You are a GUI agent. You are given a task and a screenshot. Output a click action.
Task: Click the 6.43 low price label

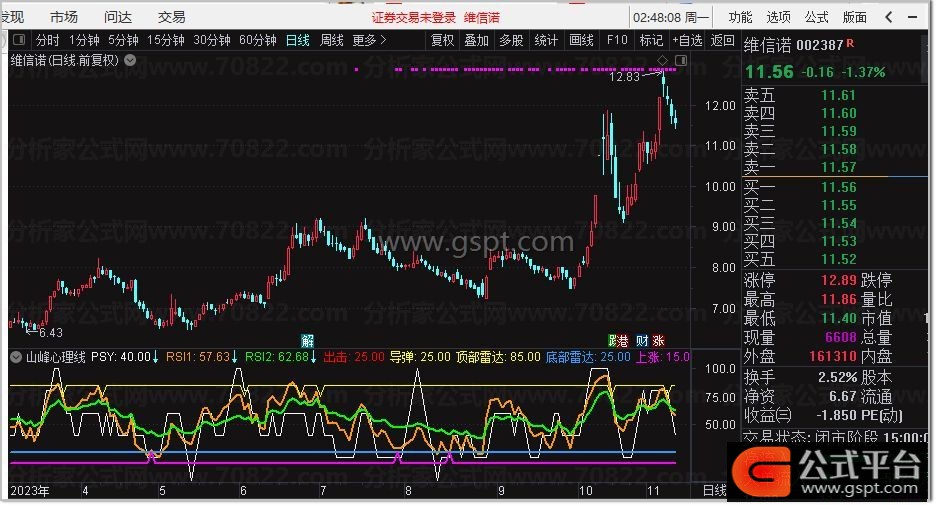(x=50, y=332)
